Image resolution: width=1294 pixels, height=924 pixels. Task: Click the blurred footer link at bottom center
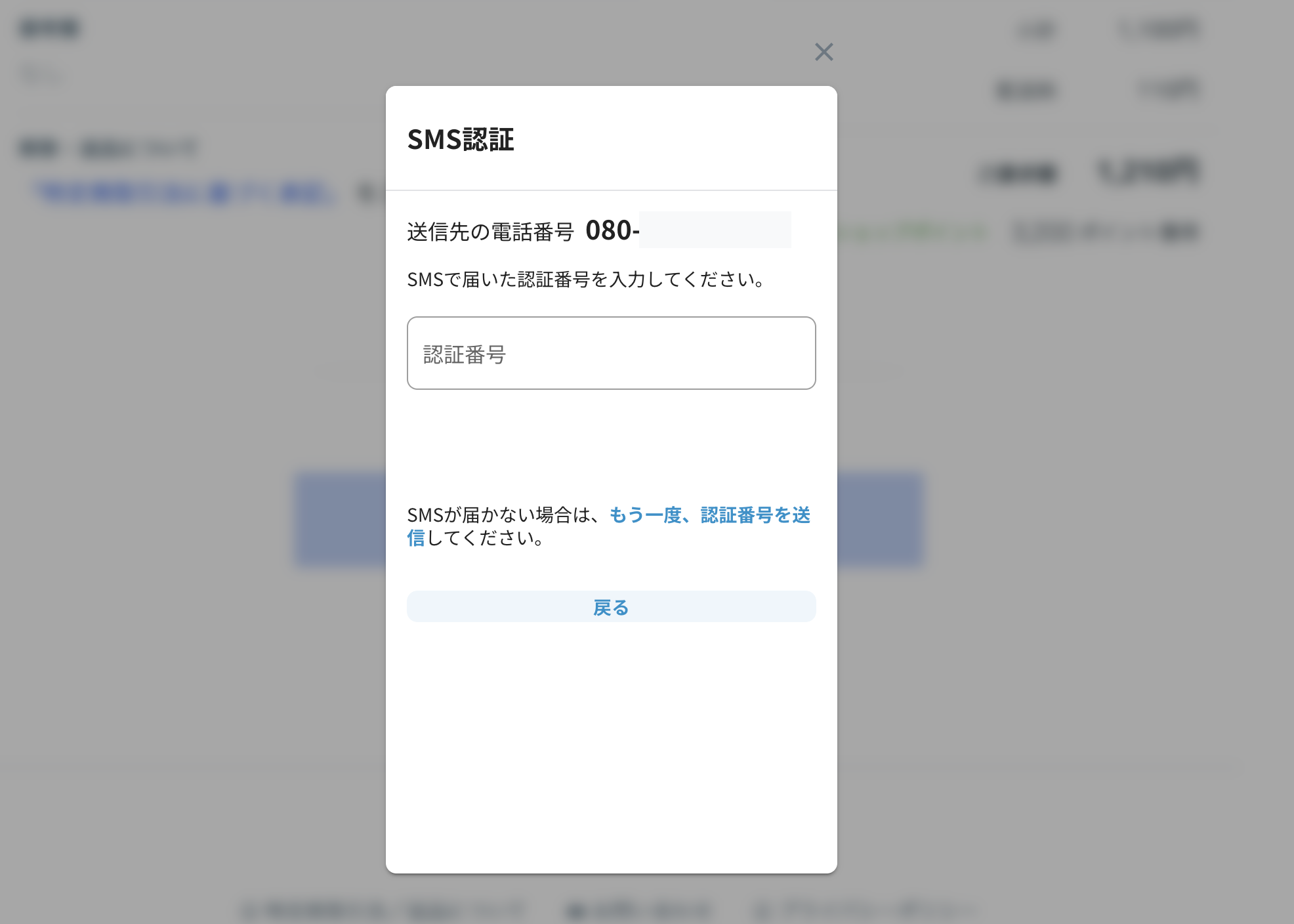click(x=638, y=910)
